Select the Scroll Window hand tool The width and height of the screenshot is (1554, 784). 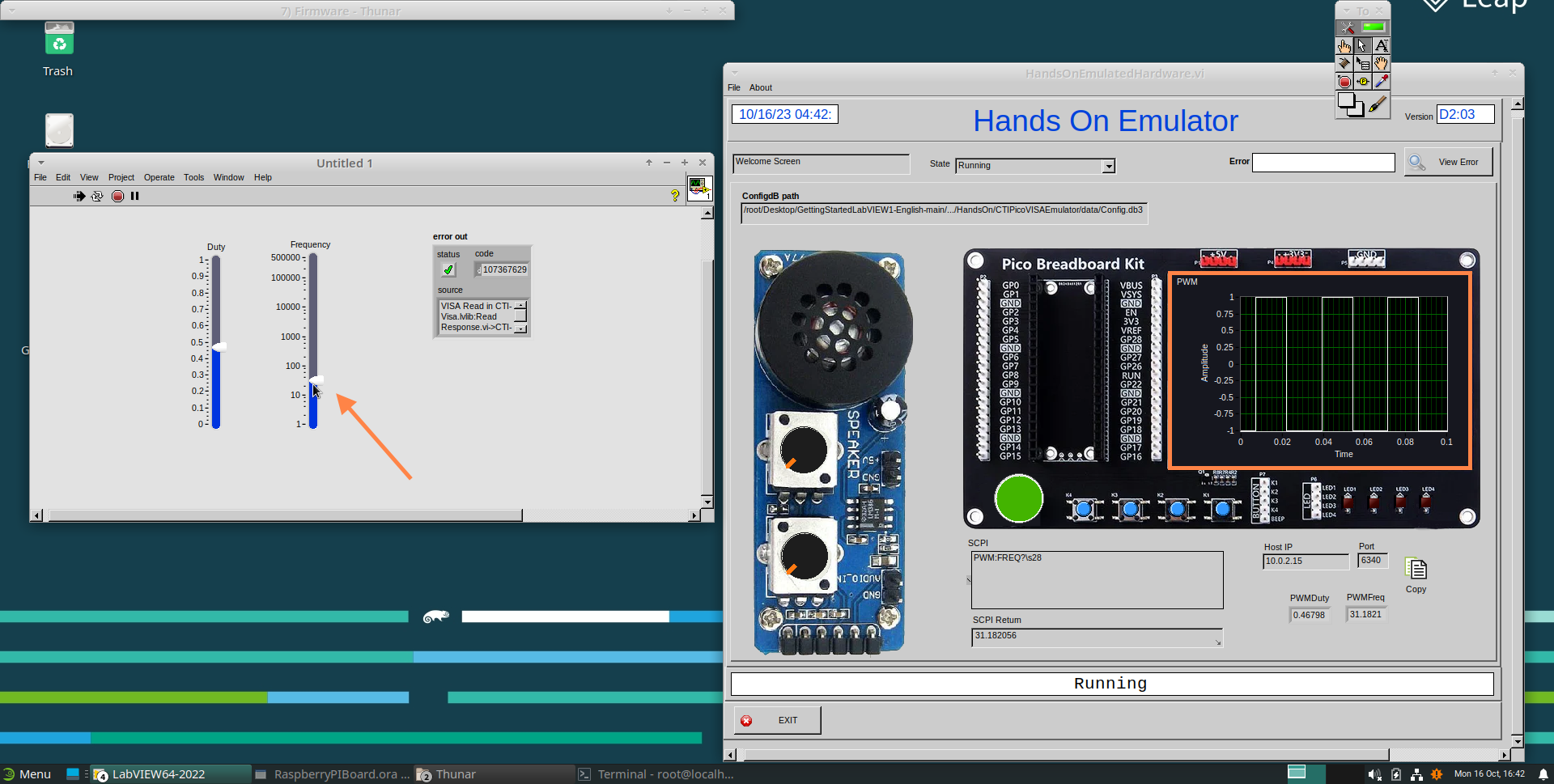(x=1381, y=63)
